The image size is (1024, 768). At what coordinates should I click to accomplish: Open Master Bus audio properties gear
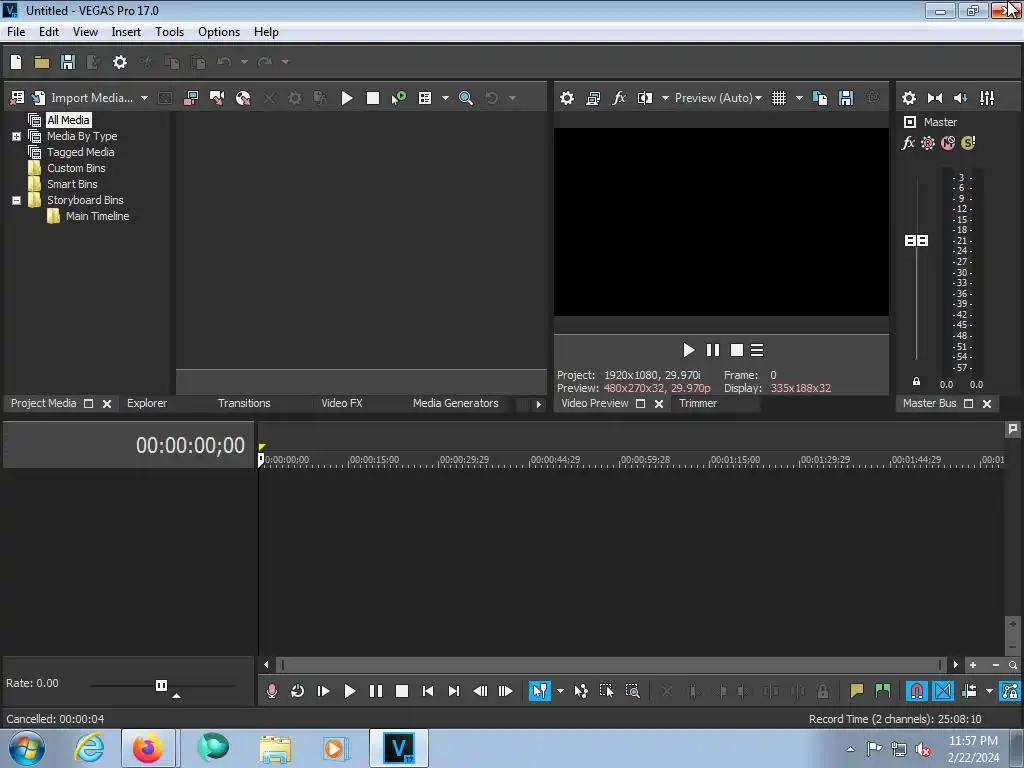[909, 98]
